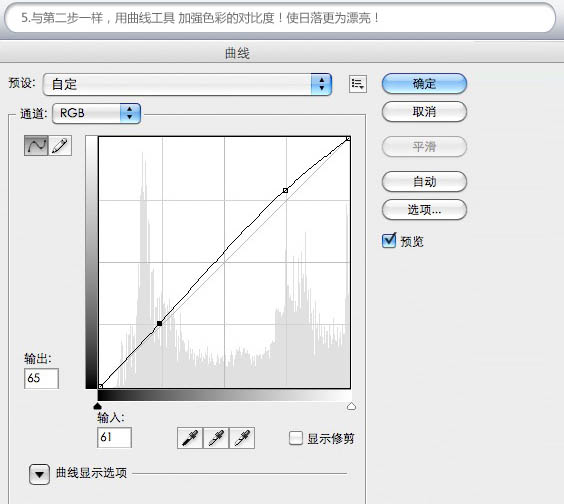Select the pencil draw-curve tool
Viewport: 564px width, 504px height.
pos(60,146)
